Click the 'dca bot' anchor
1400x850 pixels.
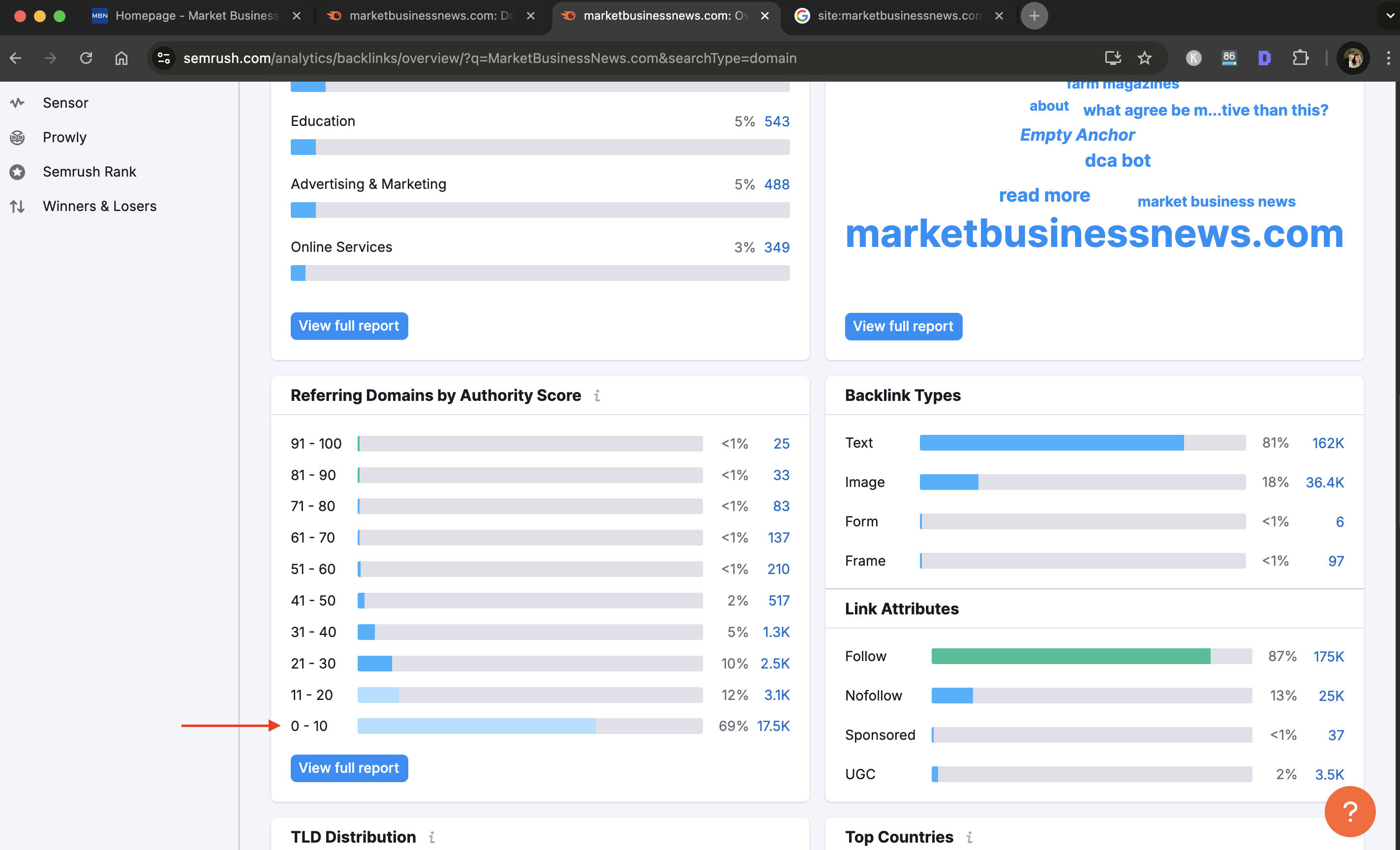(1117, 161)
